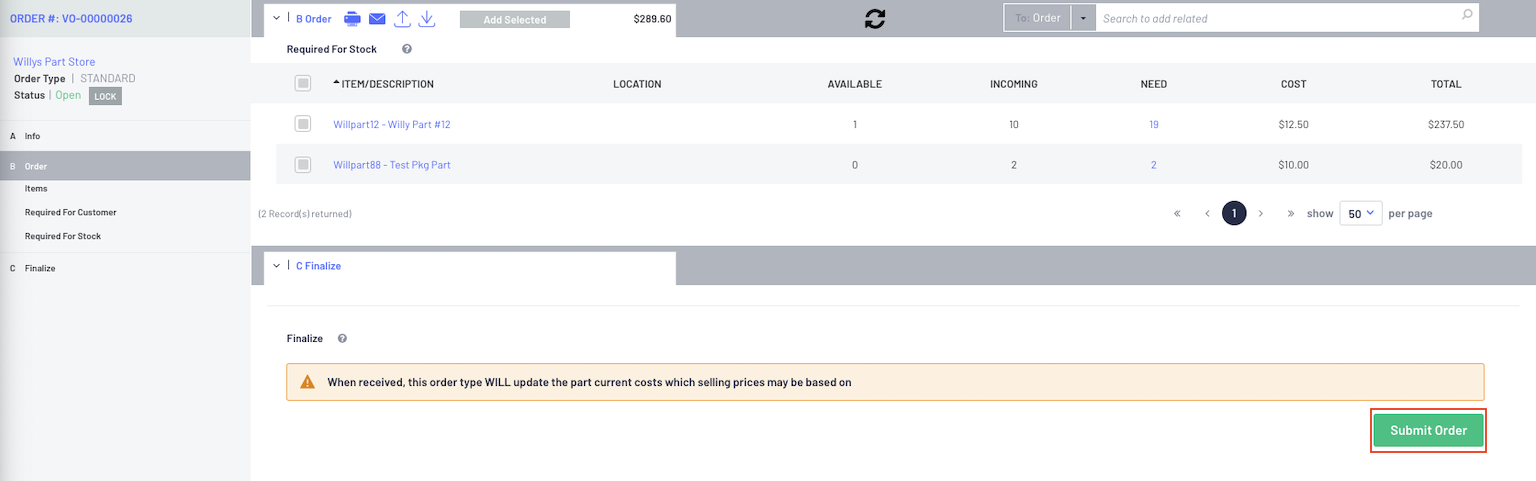Click the $10.00 cost cell
Image resolution: width=1536 pixels, height=481 pixels.
pos(1294,165)
